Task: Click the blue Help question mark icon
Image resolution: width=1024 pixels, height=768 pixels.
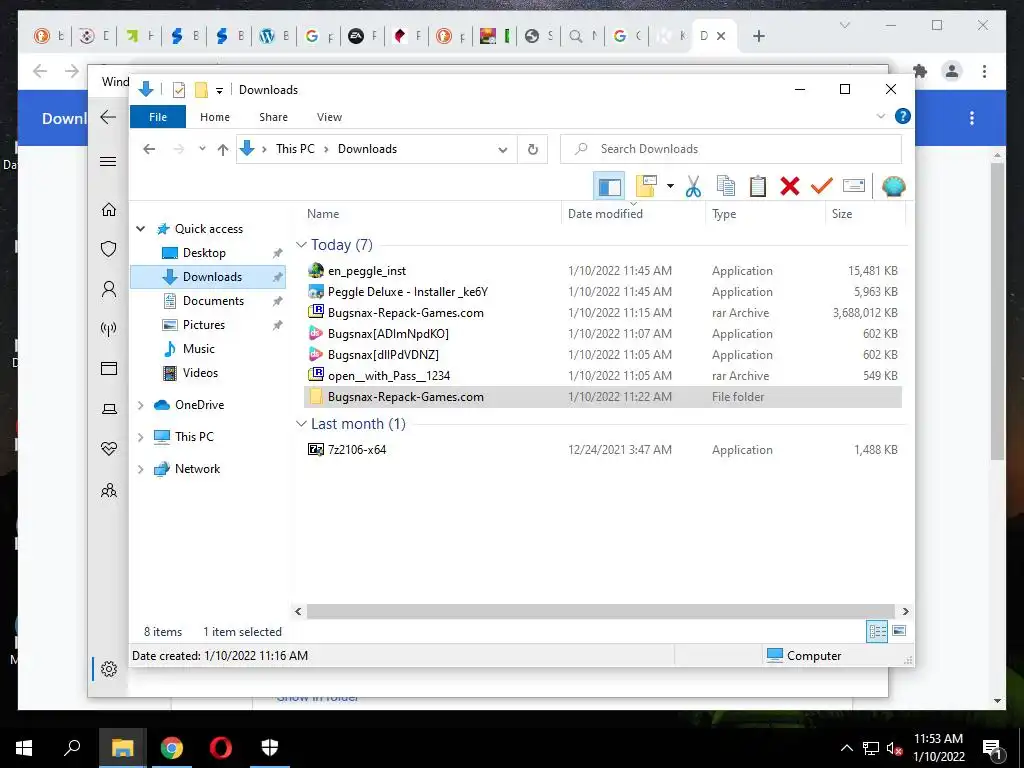Action: click(x=903, y=116)
